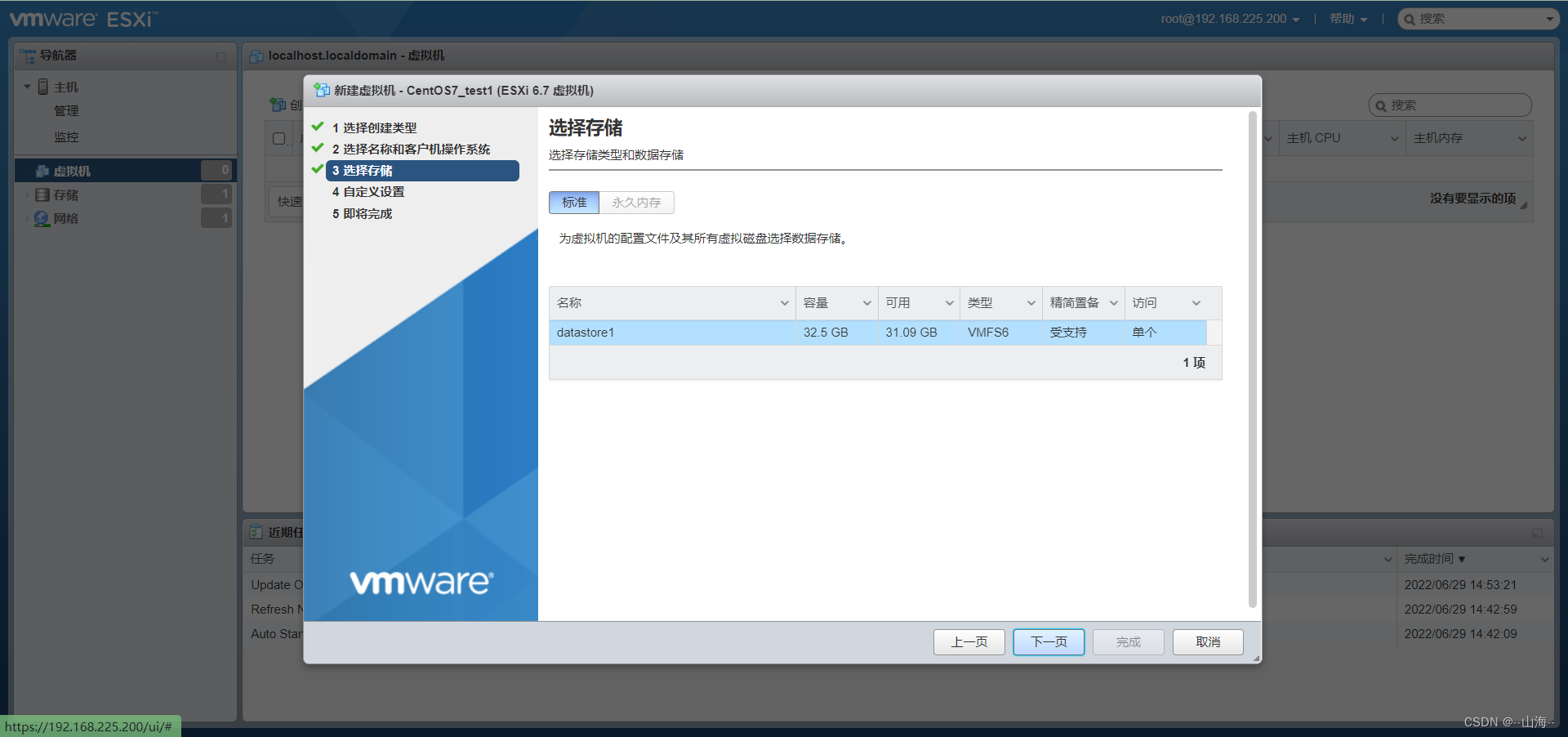This screenshot has width=1568, height=737.
Task: Click the create VM icon behind the dialog
Action: coord(278,105)
